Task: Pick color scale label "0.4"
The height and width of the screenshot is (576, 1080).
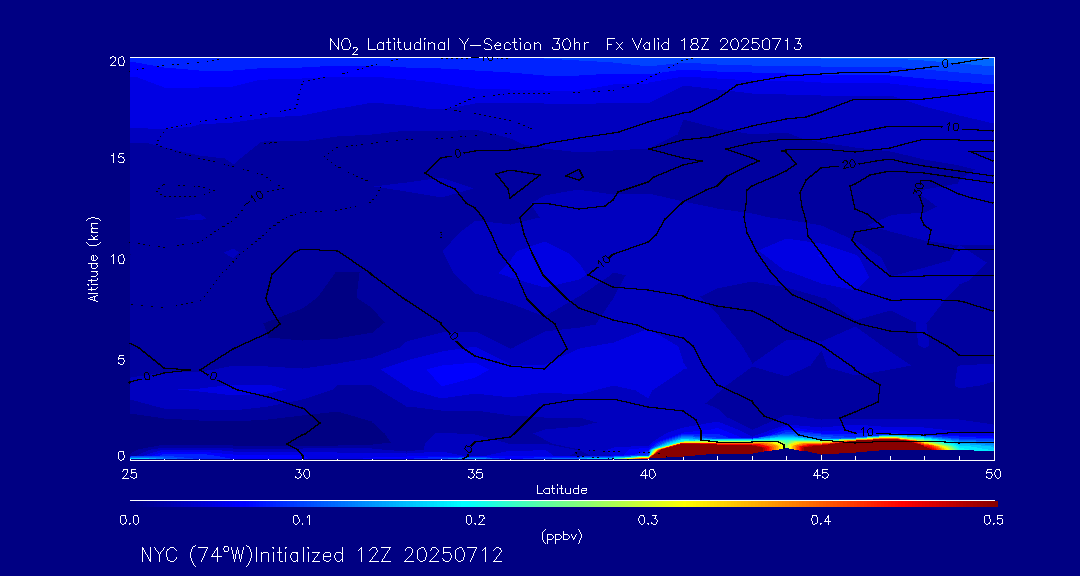Action: click(821, 521)
